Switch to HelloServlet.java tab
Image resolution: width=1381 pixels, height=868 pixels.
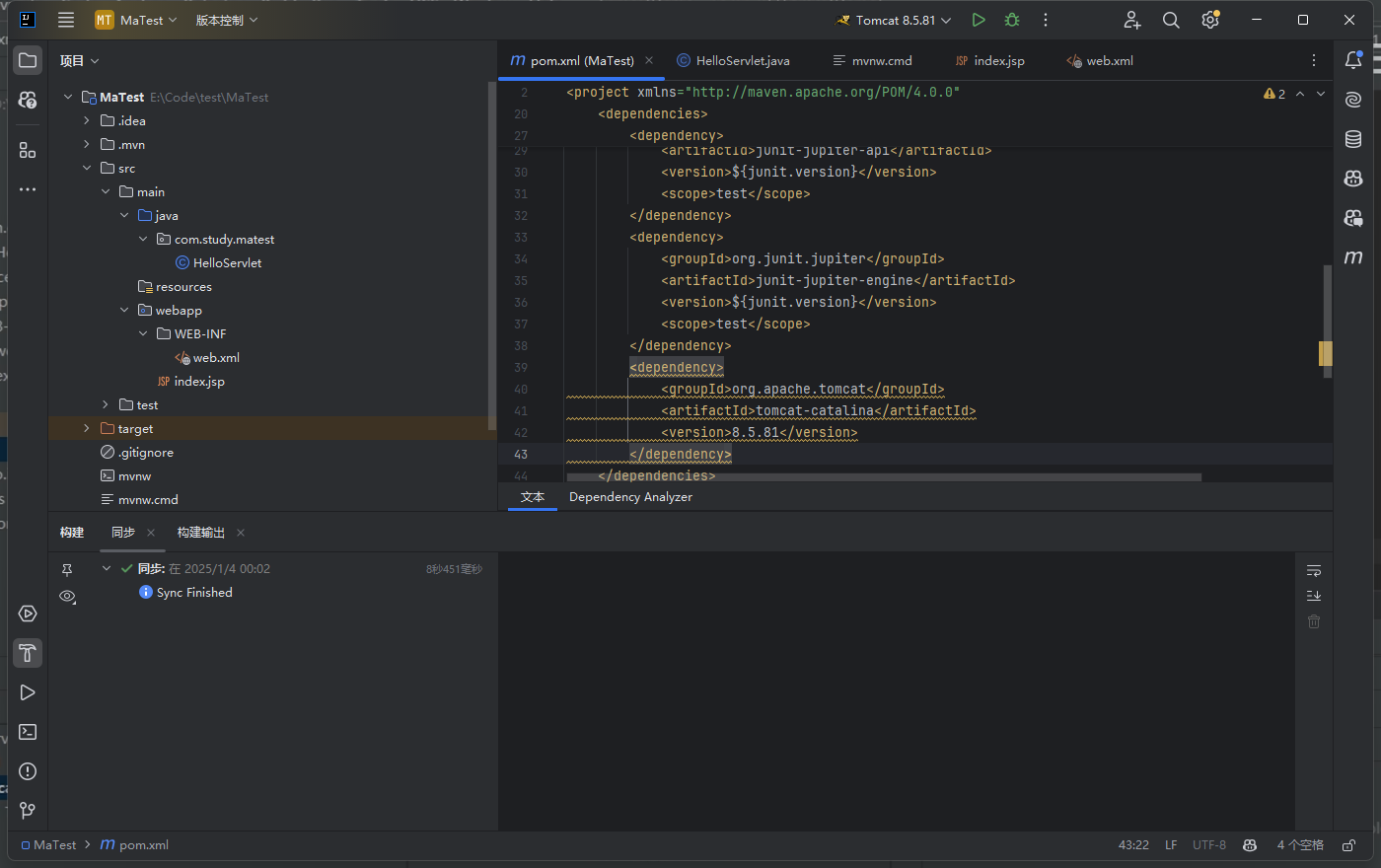click(x=733, y=60)
